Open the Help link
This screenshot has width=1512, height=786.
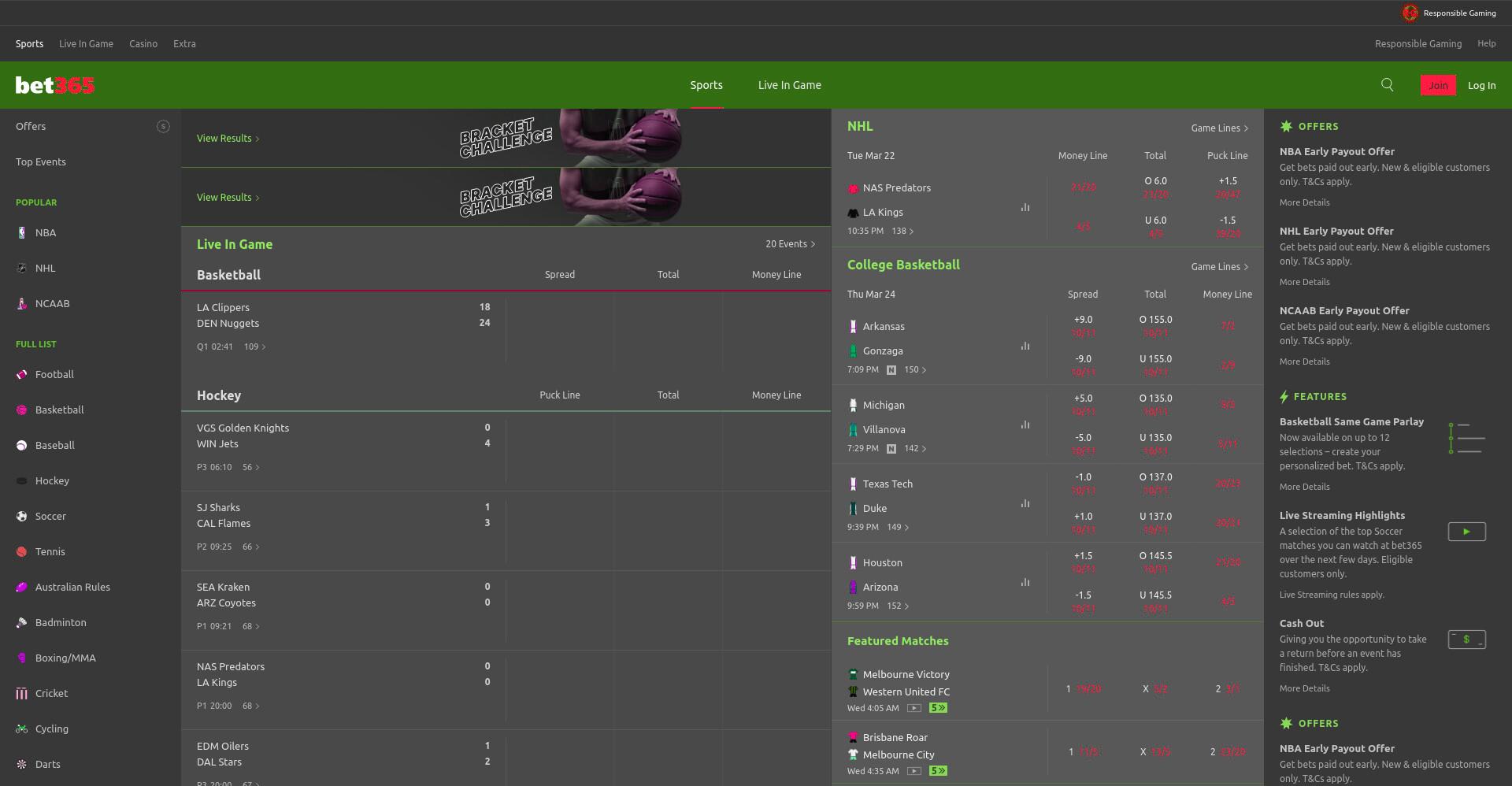(x=1487, y=44)
